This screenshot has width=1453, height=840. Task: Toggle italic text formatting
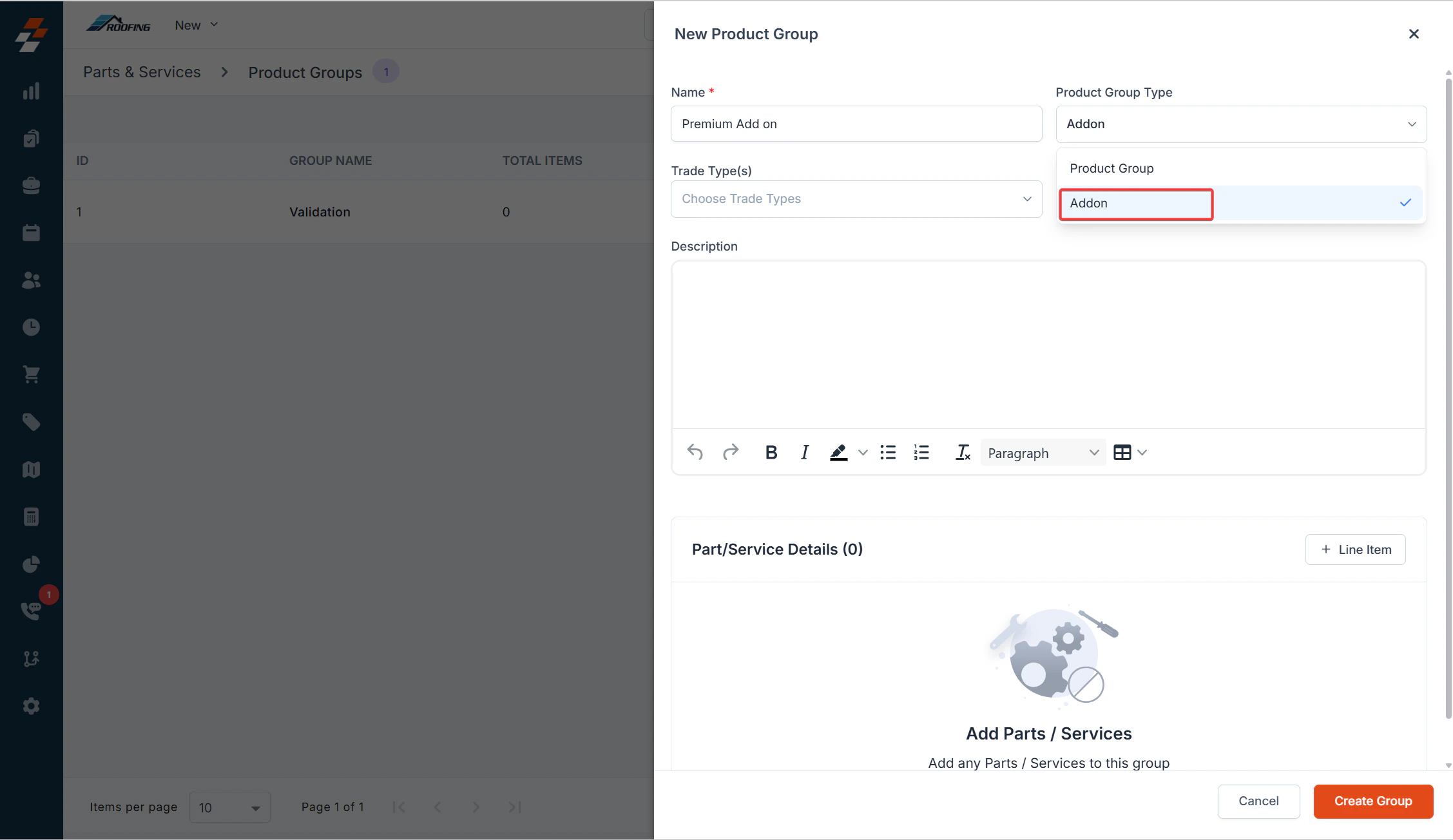[x=804, y=453]
